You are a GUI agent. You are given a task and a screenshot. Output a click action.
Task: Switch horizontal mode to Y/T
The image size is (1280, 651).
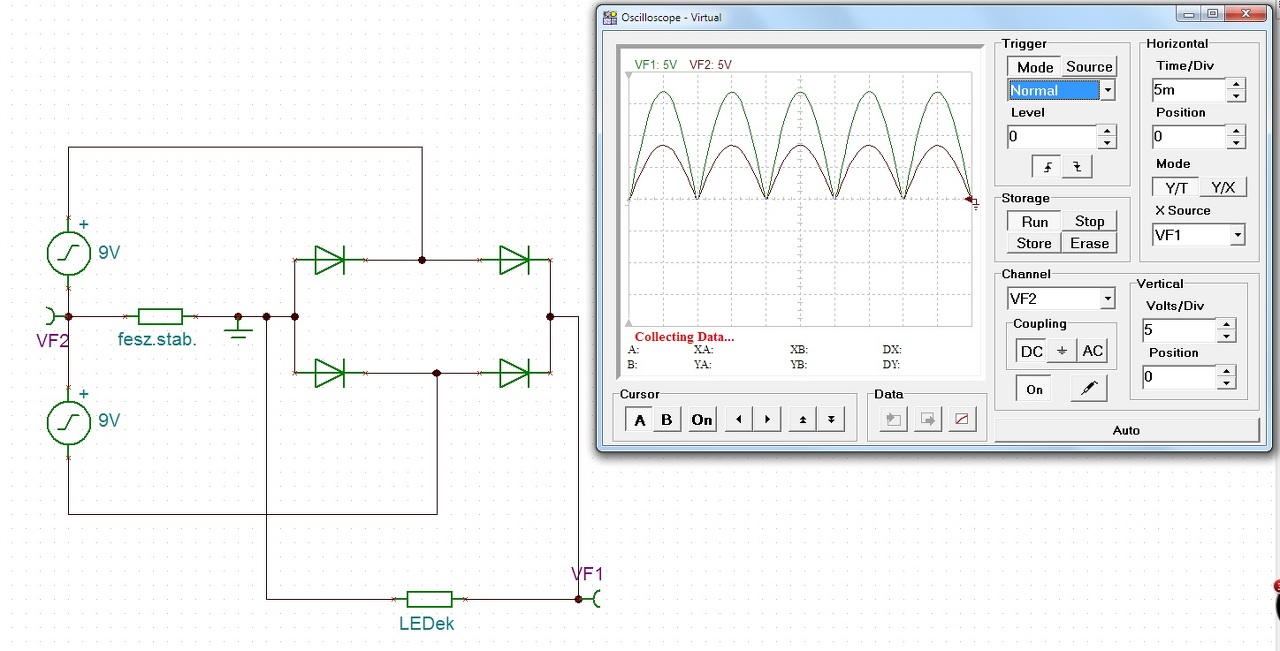1176,187
